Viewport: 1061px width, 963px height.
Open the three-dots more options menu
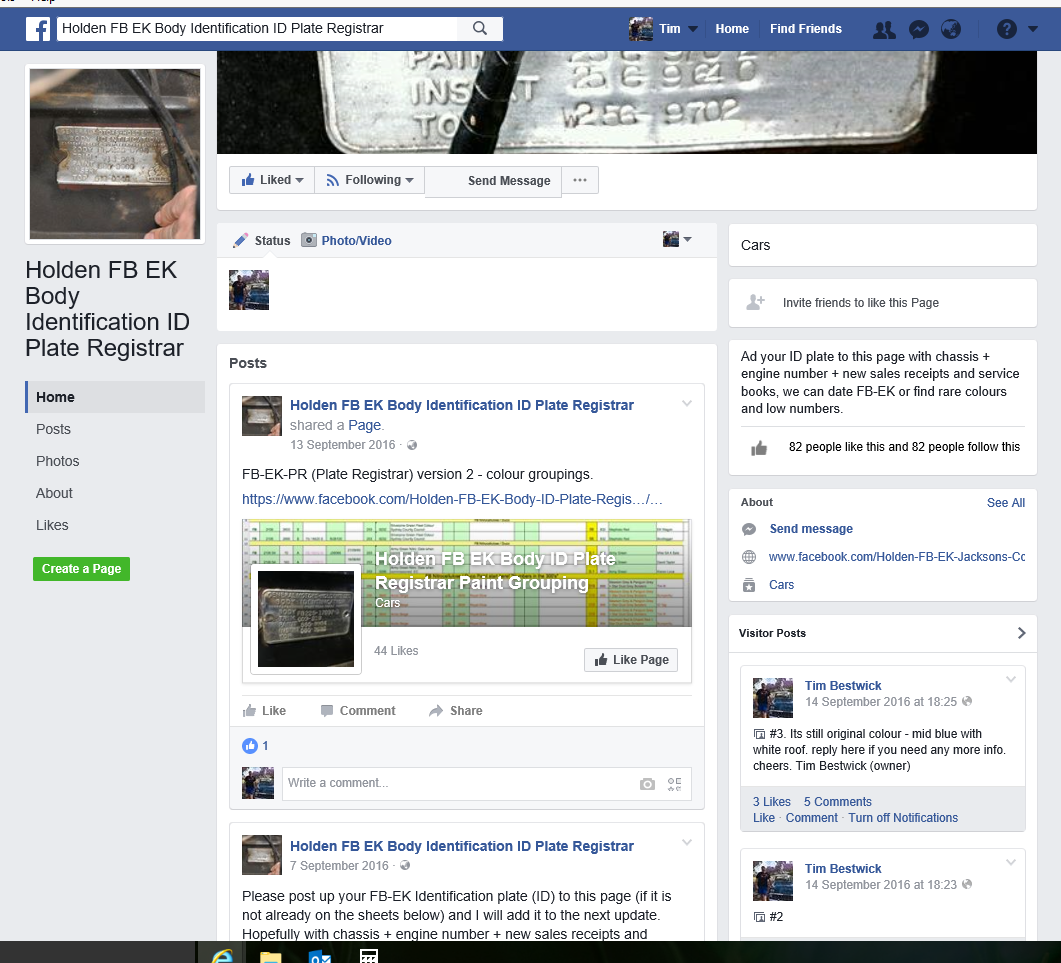[x=580, y=180]
